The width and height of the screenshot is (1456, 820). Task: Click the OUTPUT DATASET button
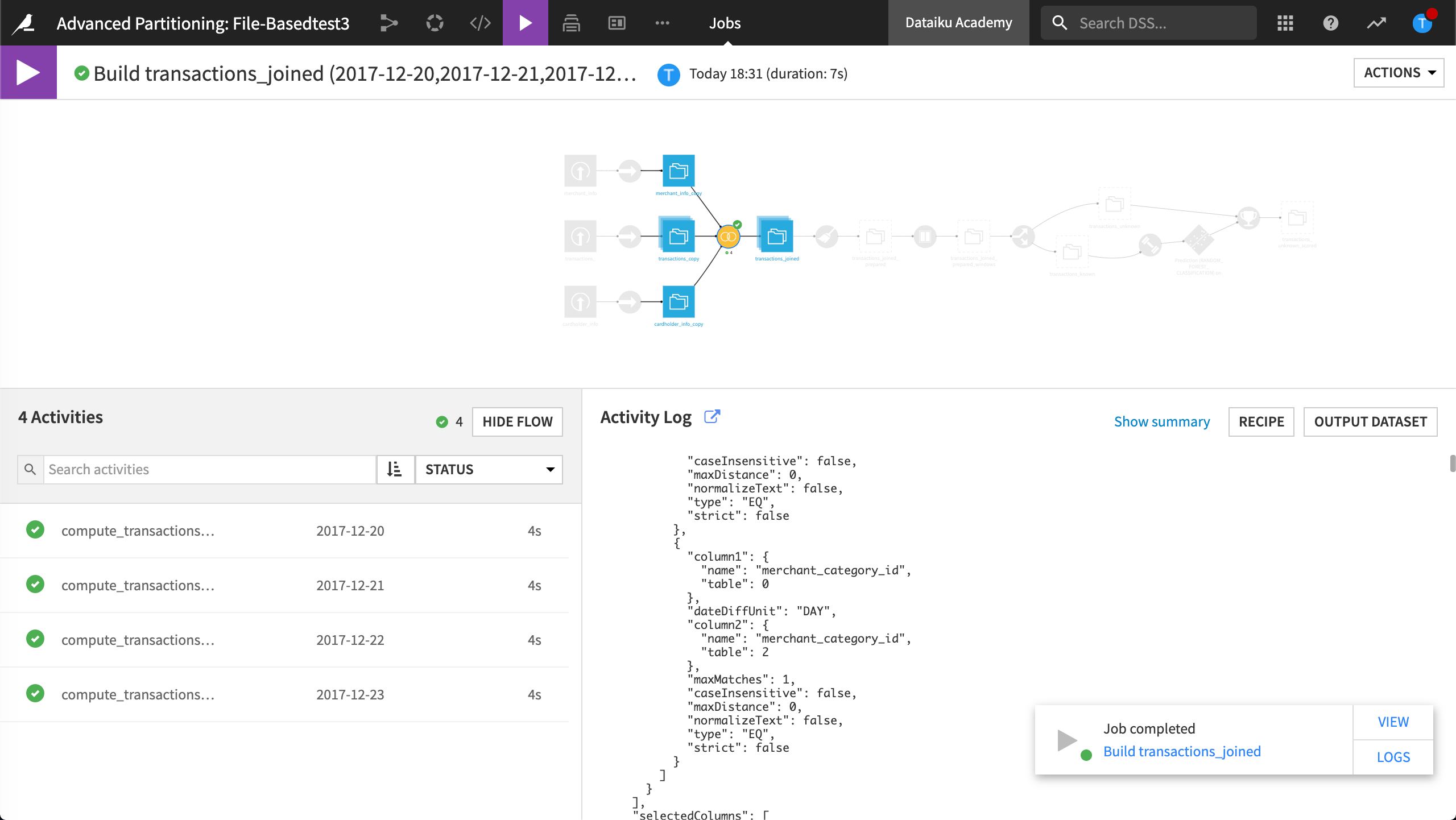point(1370,421)
